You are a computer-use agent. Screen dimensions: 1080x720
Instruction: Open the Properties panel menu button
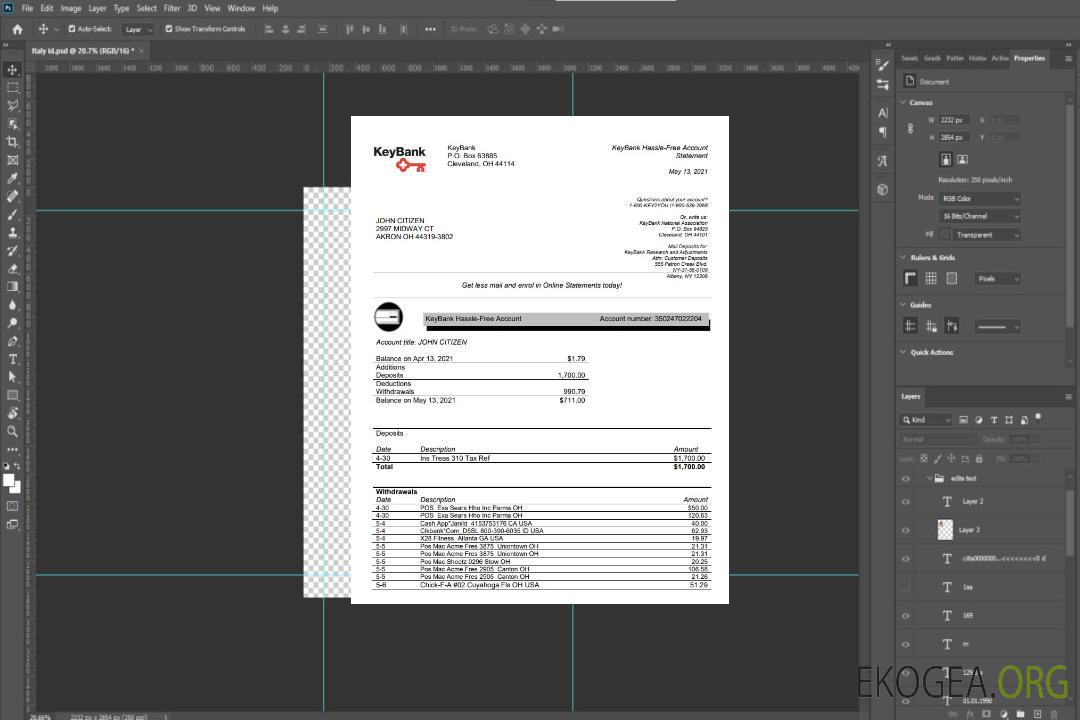tap(1068, 59)
